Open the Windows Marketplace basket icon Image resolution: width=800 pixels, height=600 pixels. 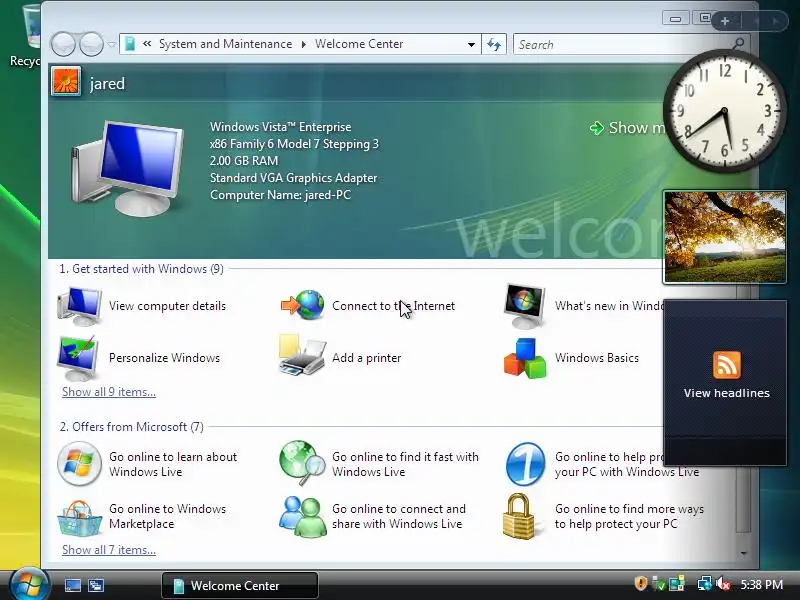click(x=79, y=517)
